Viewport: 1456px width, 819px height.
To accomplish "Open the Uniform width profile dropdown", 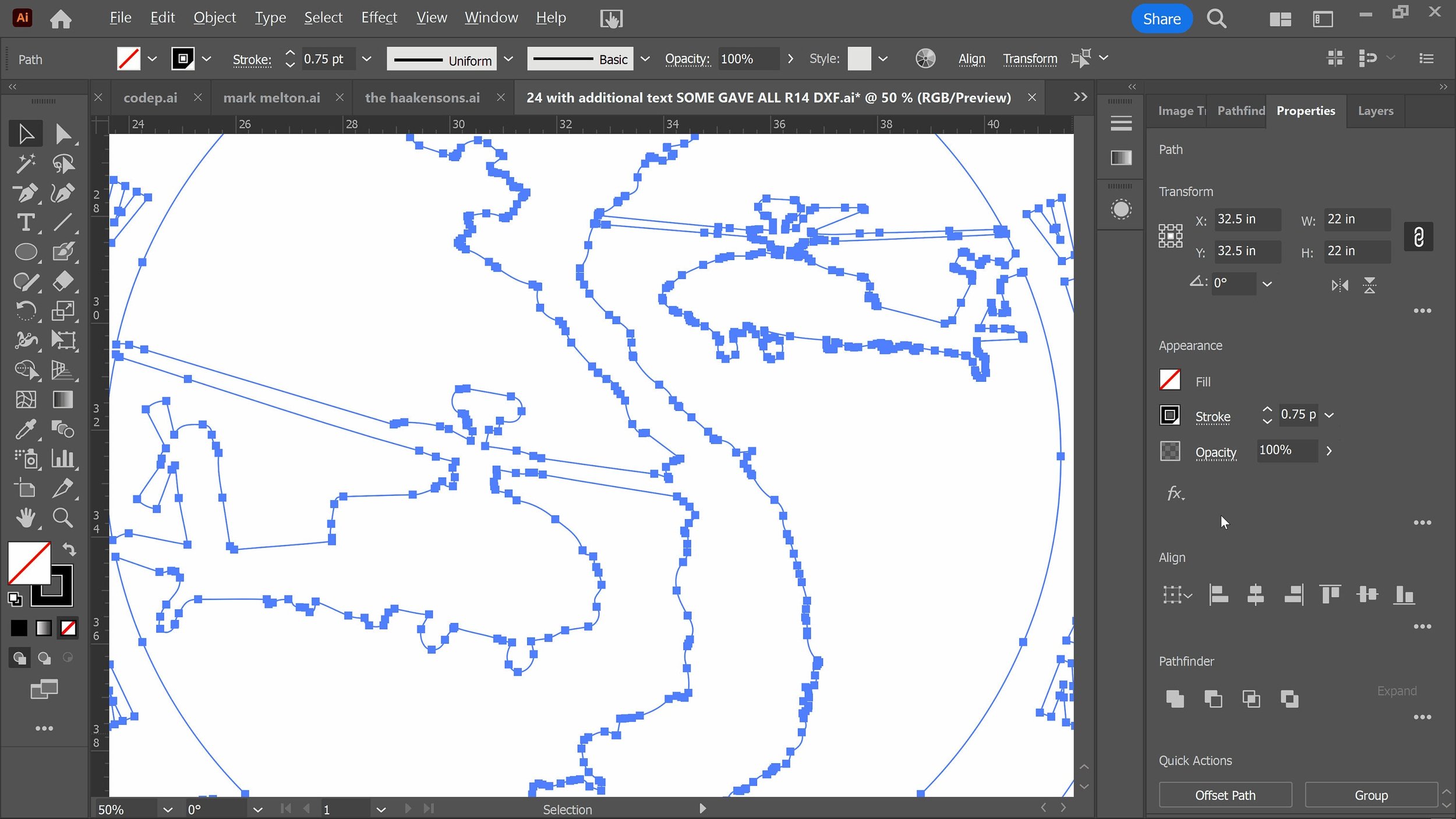I will pos(508,59).
